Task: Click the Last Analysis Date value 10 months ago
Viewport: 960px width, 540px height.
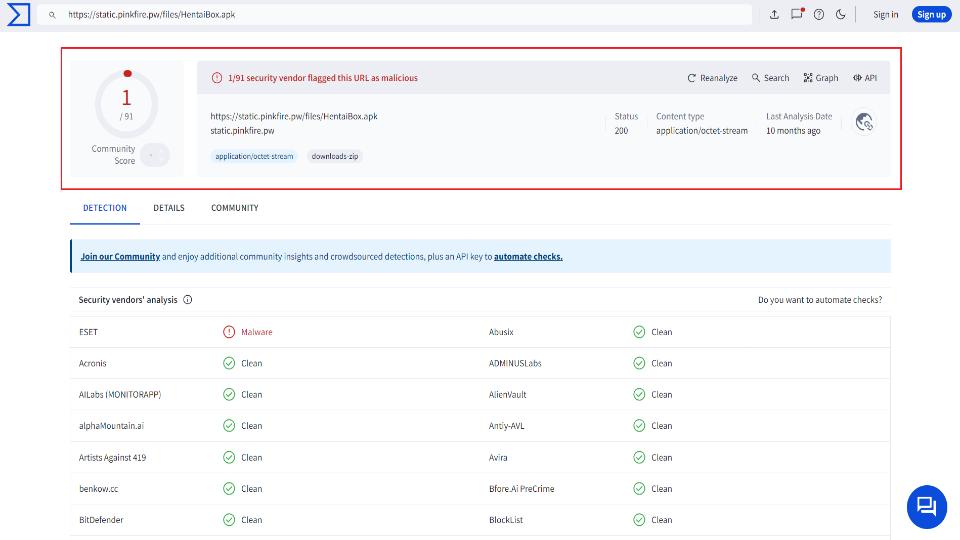Action: point(793,130)
